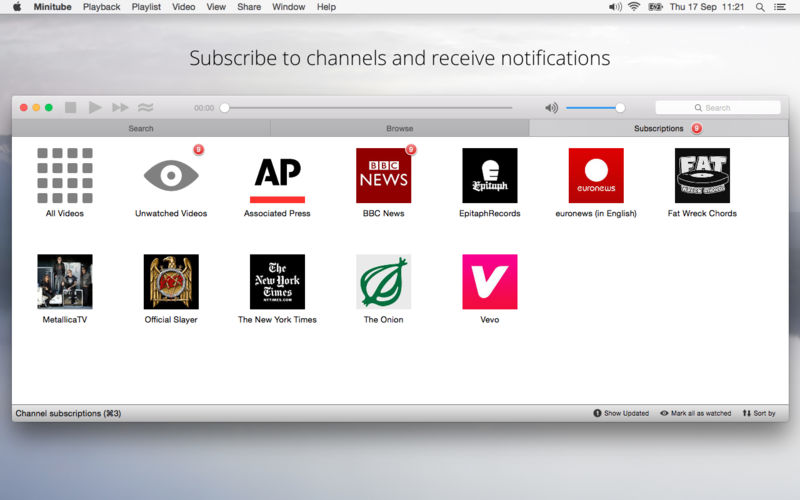
Task: Click the Stop playback button
Action: tap(70, 108)
